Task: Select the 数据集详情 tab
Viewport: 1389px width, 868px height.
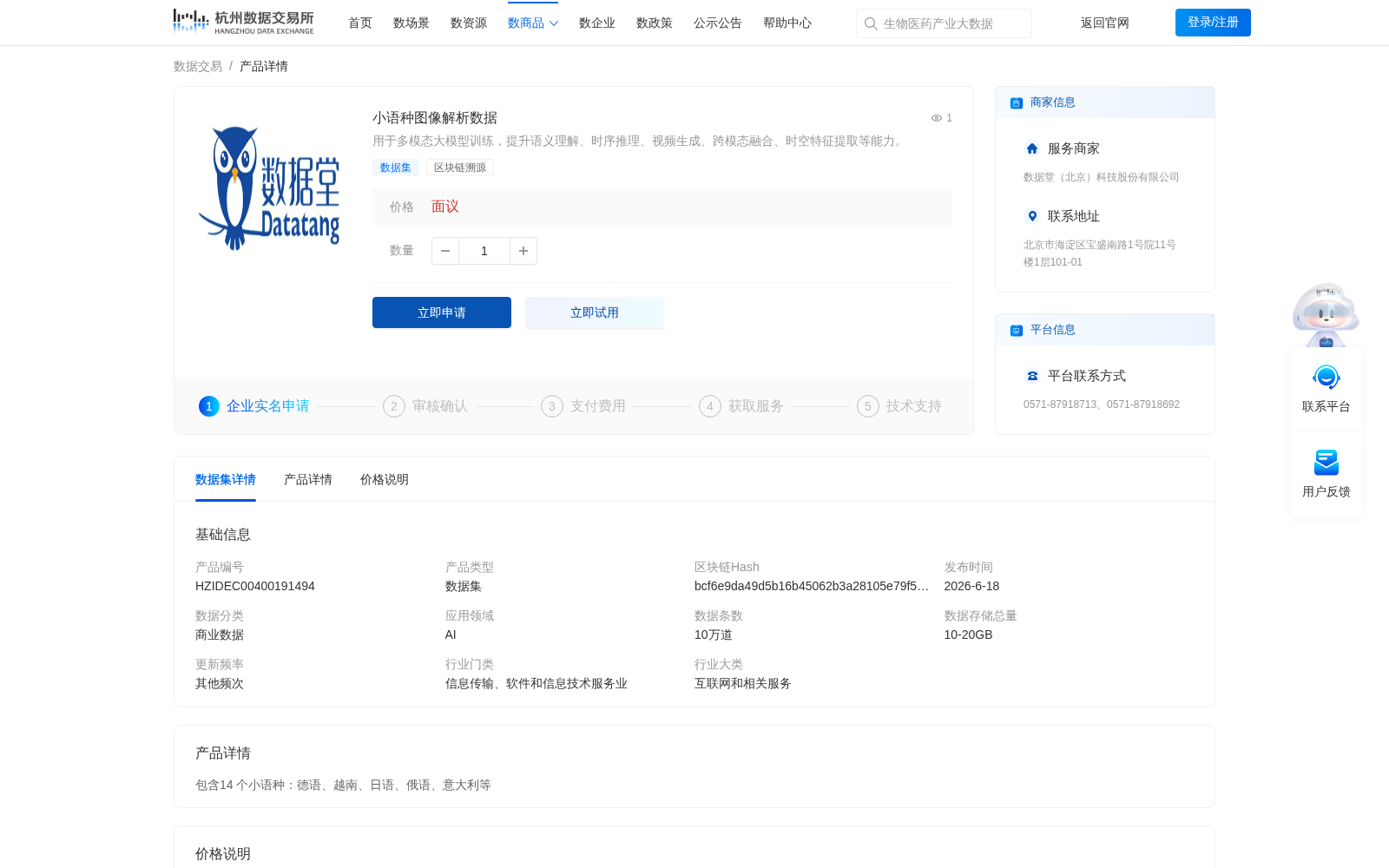Action: (x=226, y=480)
